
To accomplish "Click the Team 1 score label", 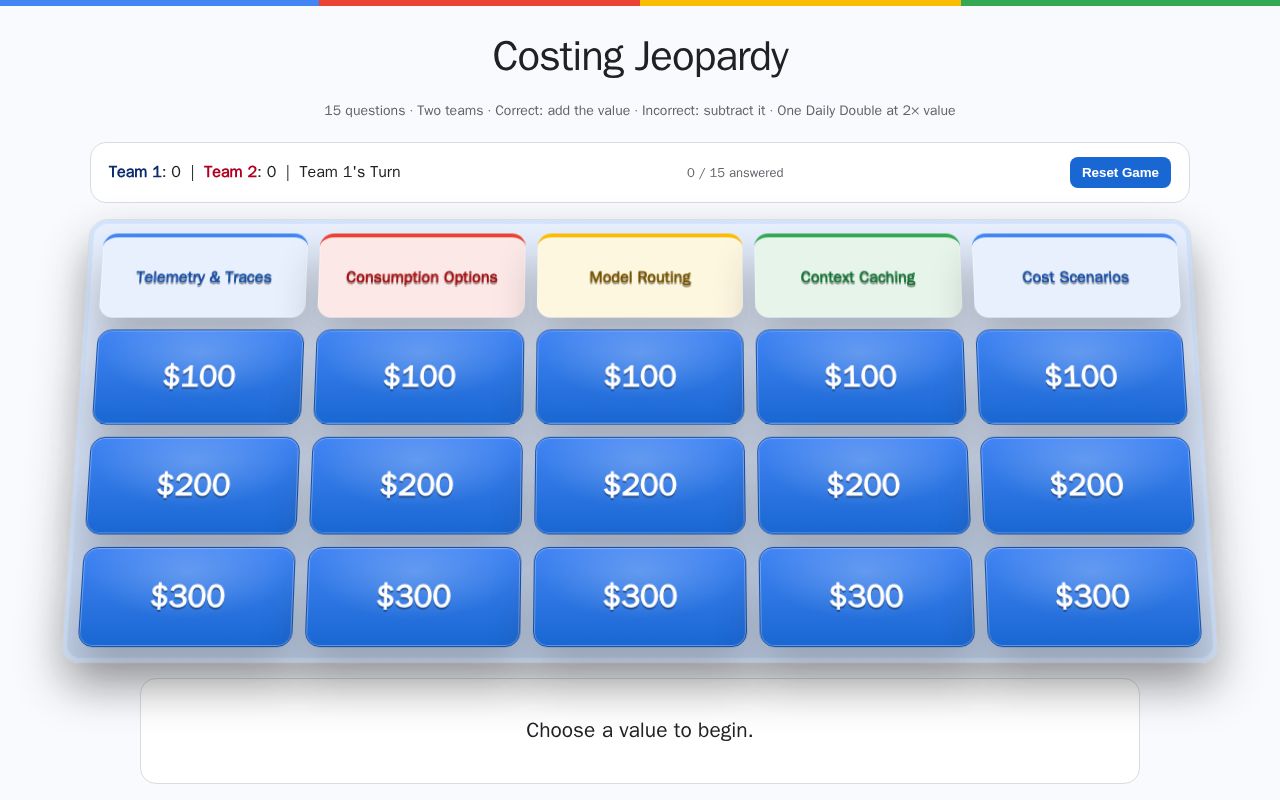I will (x=145, y=172).
